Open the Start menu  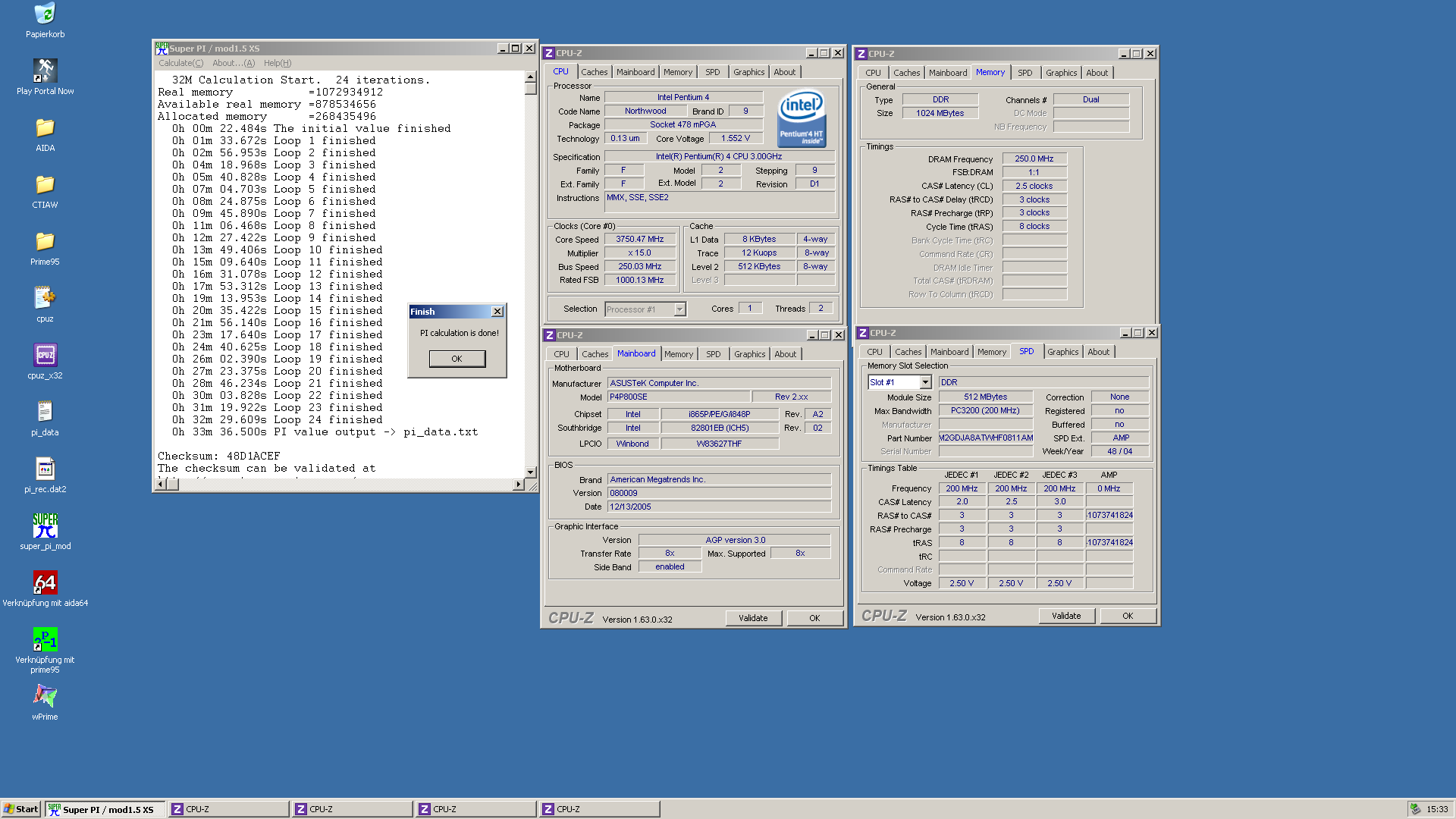pyautogui.click(x=21, y=809)
